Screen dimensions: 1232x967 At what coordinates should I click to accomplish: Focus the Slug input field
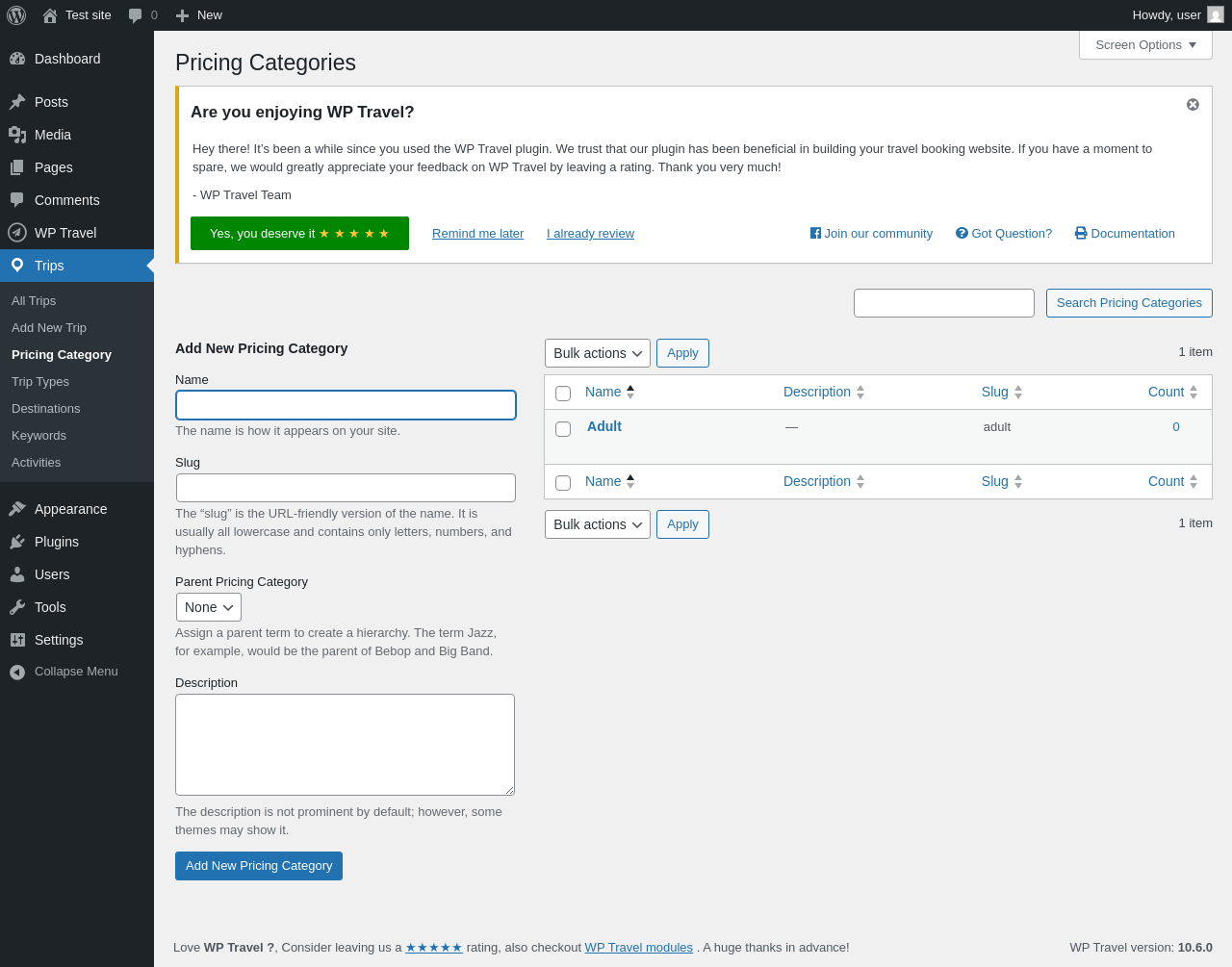[346, 488]
